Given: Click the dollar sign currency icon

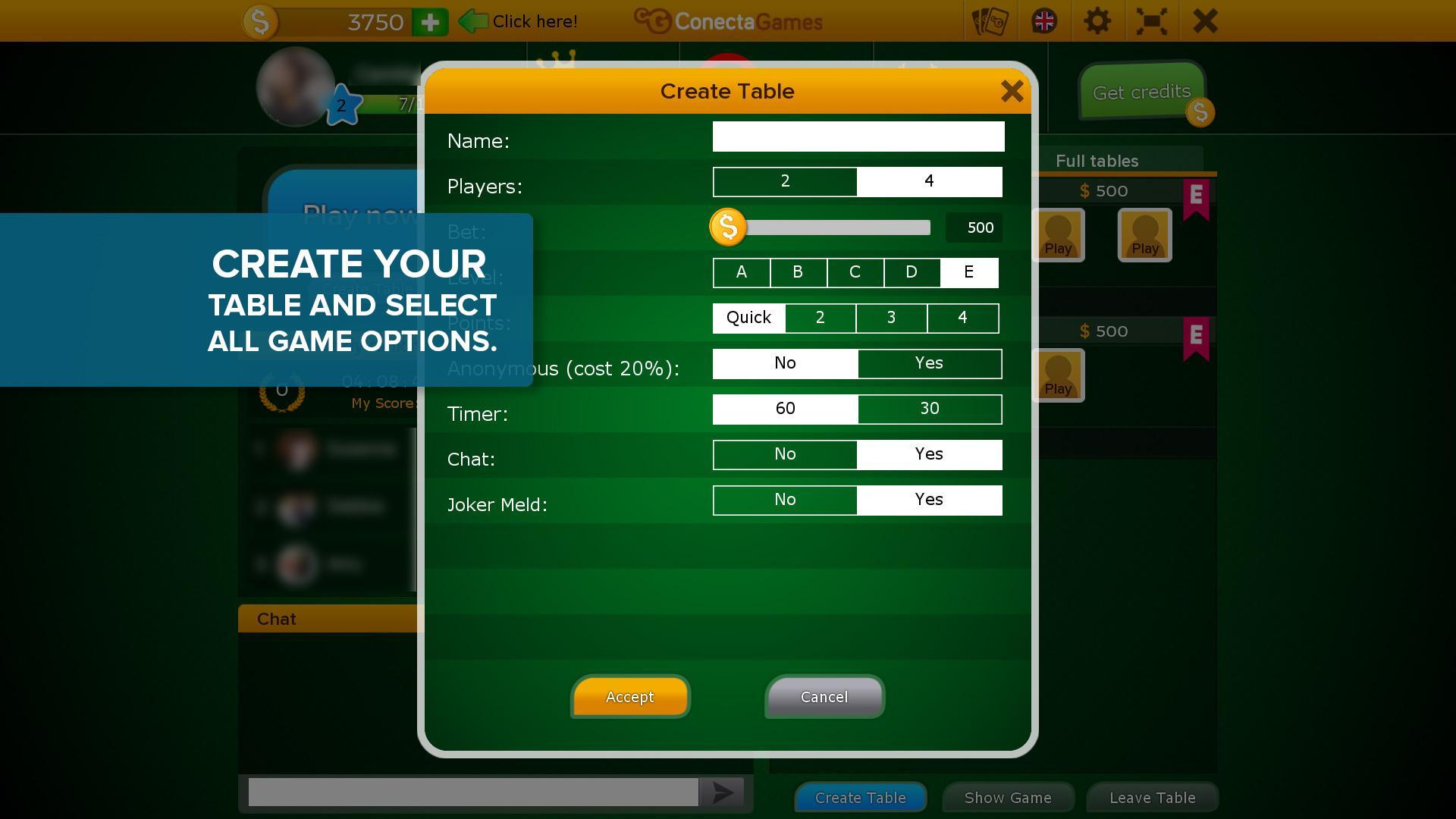Looking at the screenshot, I should 259,21.
